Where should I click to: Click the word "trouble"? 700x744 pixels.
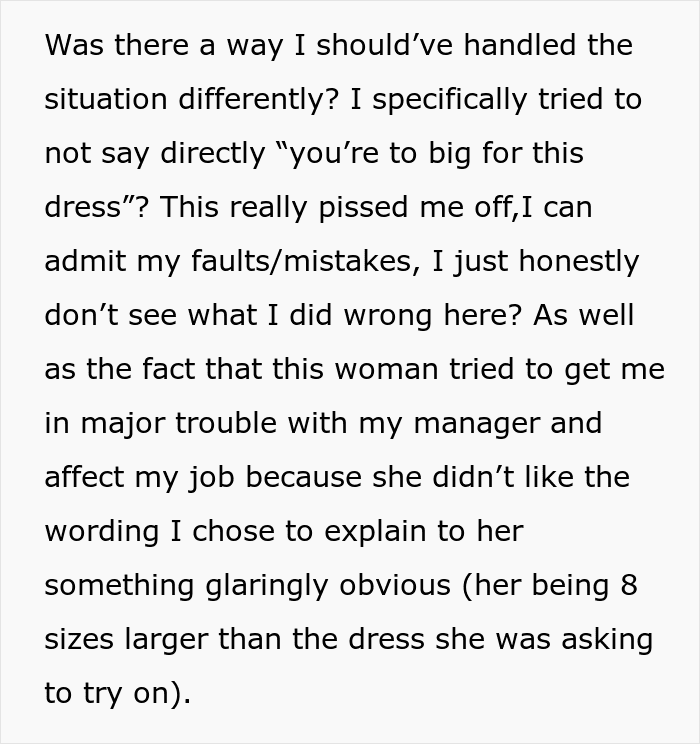click(x=226, y=423)
